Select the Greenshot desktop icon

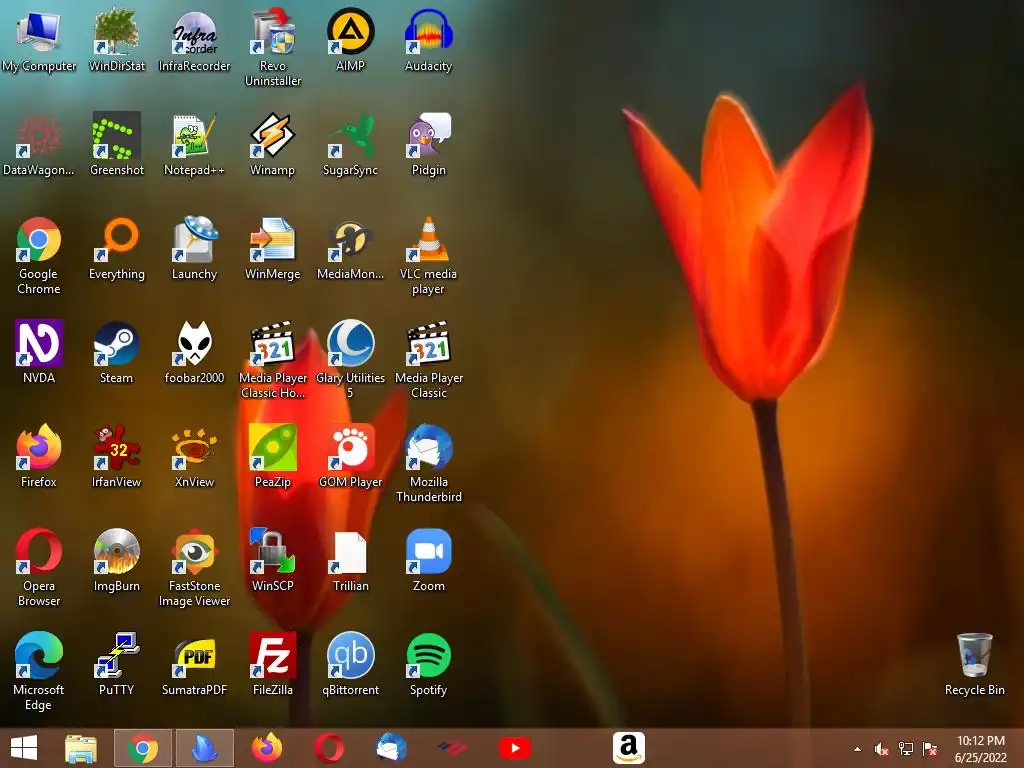point(116,144)
